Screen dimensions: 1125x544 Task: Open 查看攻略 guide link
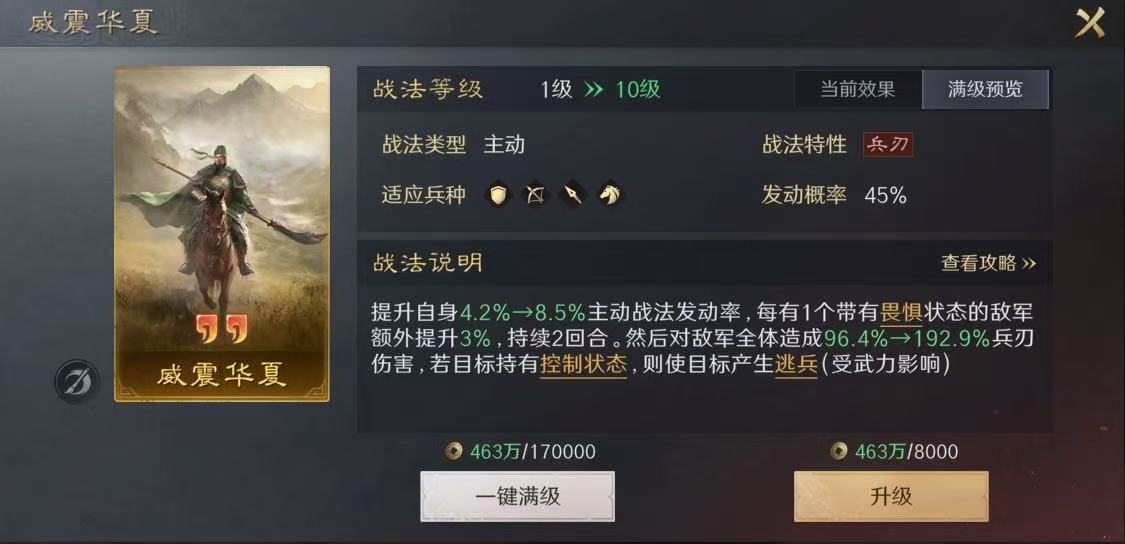click(988, 263)
